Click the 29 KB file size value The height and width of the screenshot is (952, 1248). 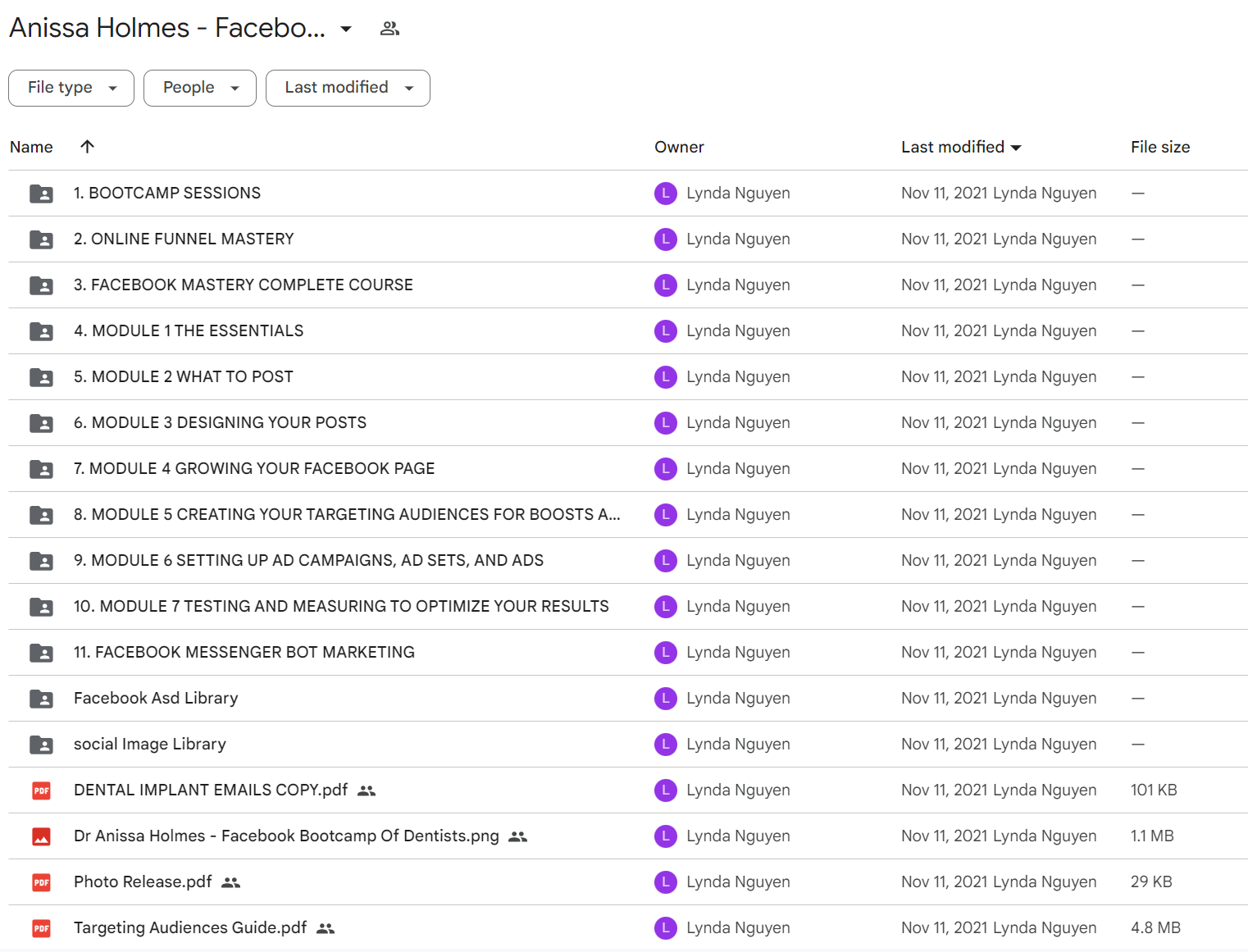1151,881
